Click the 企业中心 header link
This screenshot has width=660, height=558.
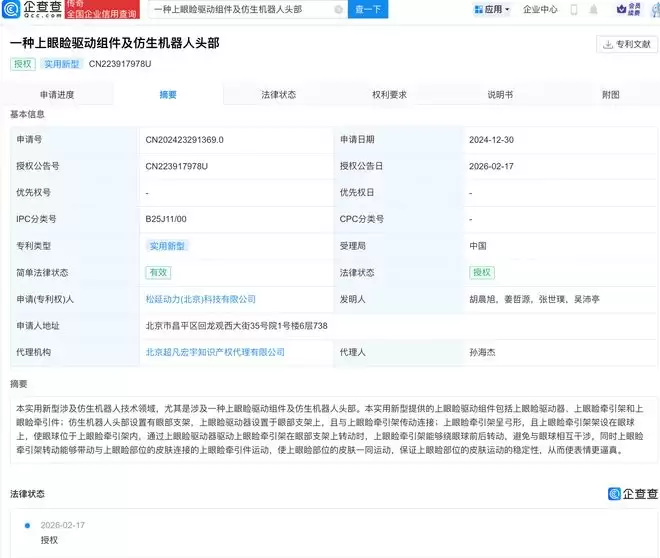[542, 9]
